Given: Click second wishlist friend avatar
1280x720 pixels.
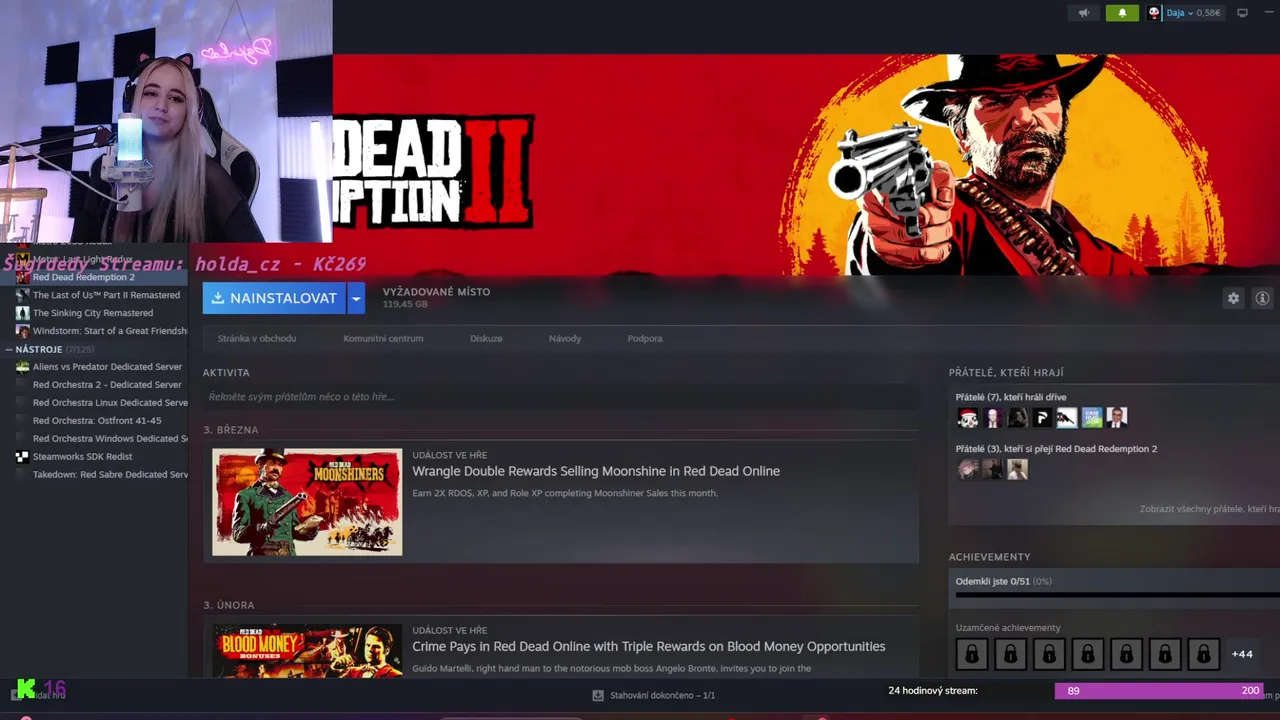Looking at the screenshot, I should [992, 469].
